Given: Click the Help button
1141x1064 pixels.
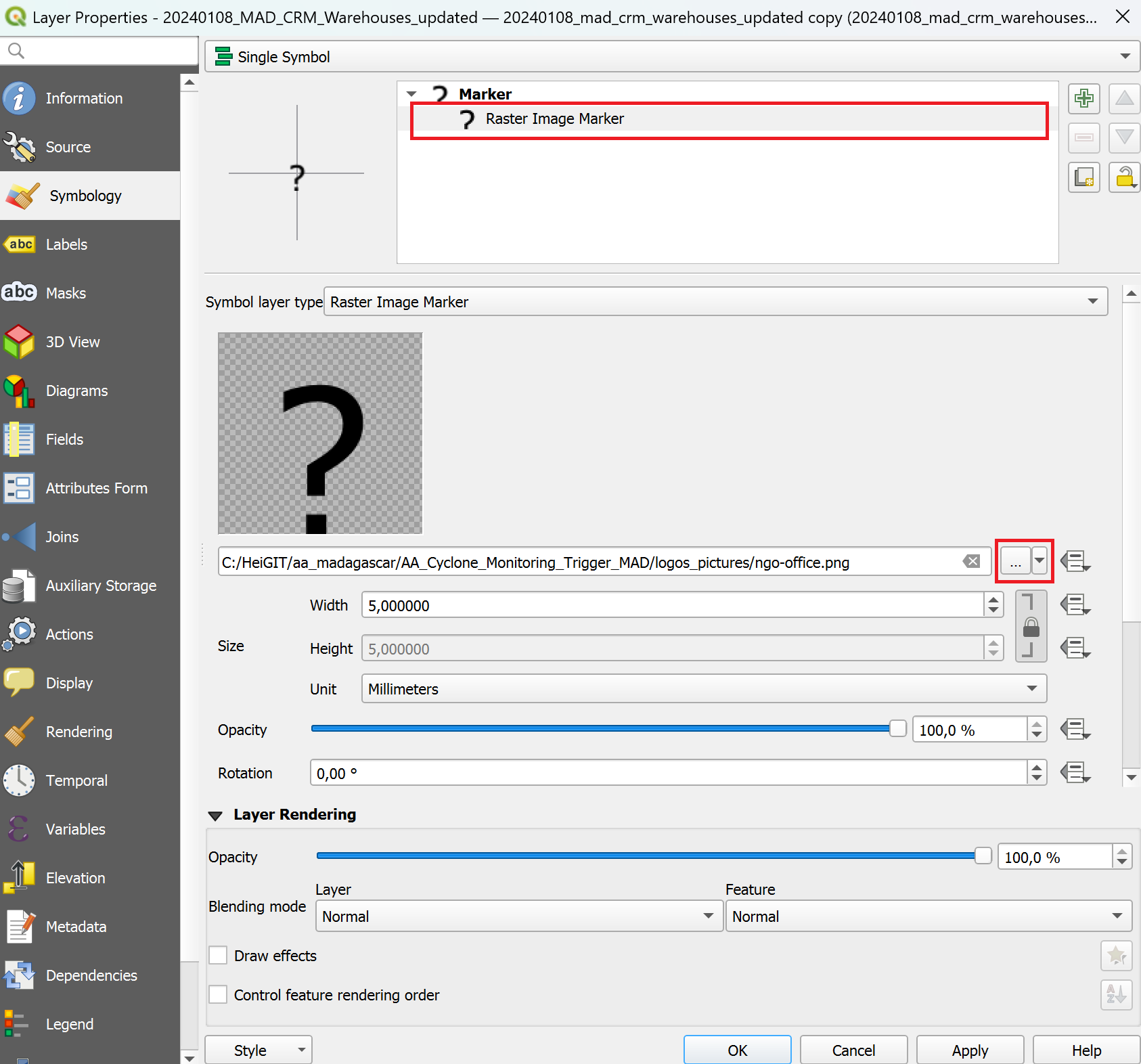Looking at the screenshot, I should point(1086,1050).
